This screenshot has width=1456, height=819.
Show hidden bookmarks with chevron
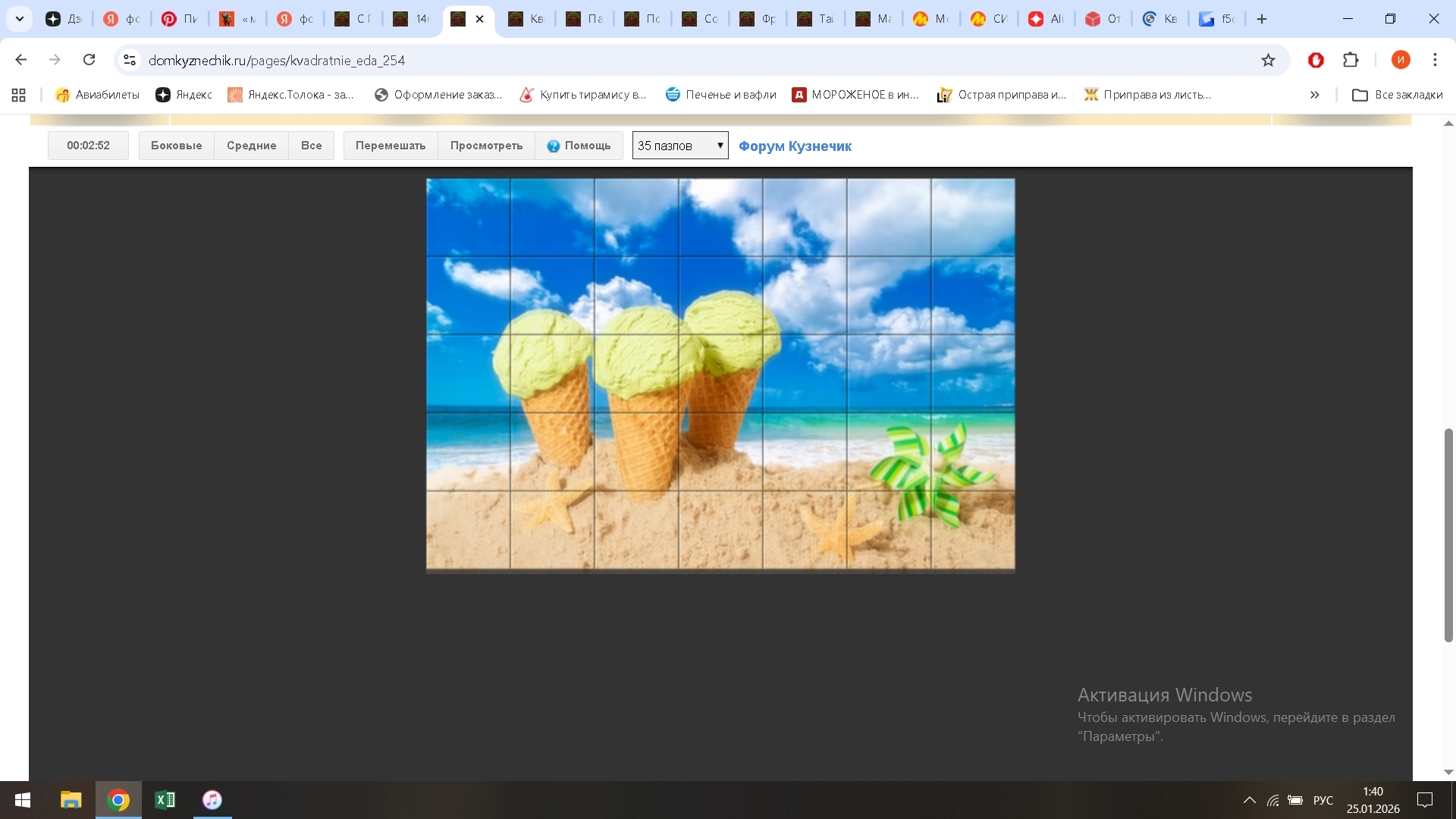(x=1314, y=95)
